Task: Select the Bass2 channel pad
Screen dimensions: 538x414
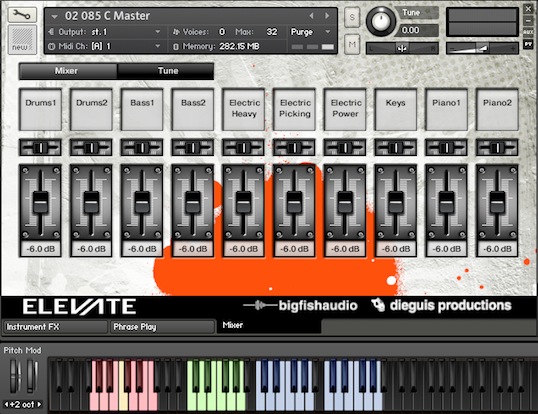Action: point(193,109)
